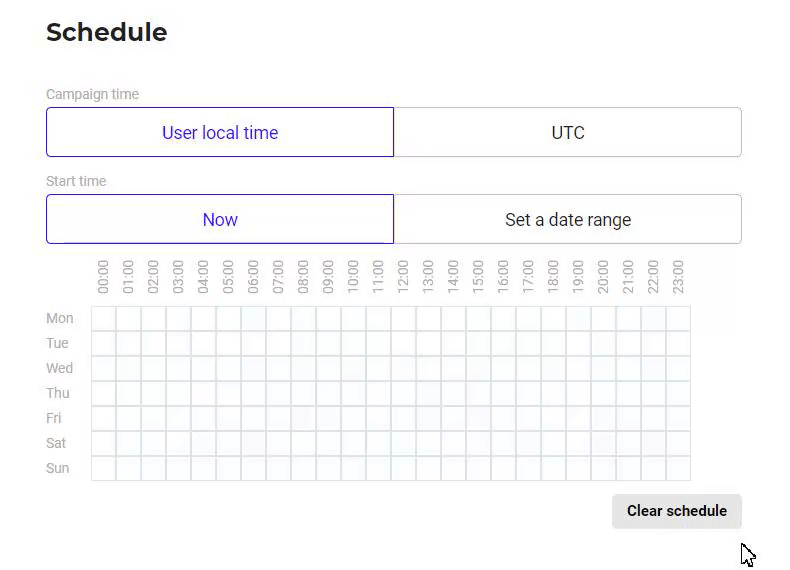Toggle the Monday 23:00 schedule cell
This screenshot has height=570, width=790.
click(679, 319)
